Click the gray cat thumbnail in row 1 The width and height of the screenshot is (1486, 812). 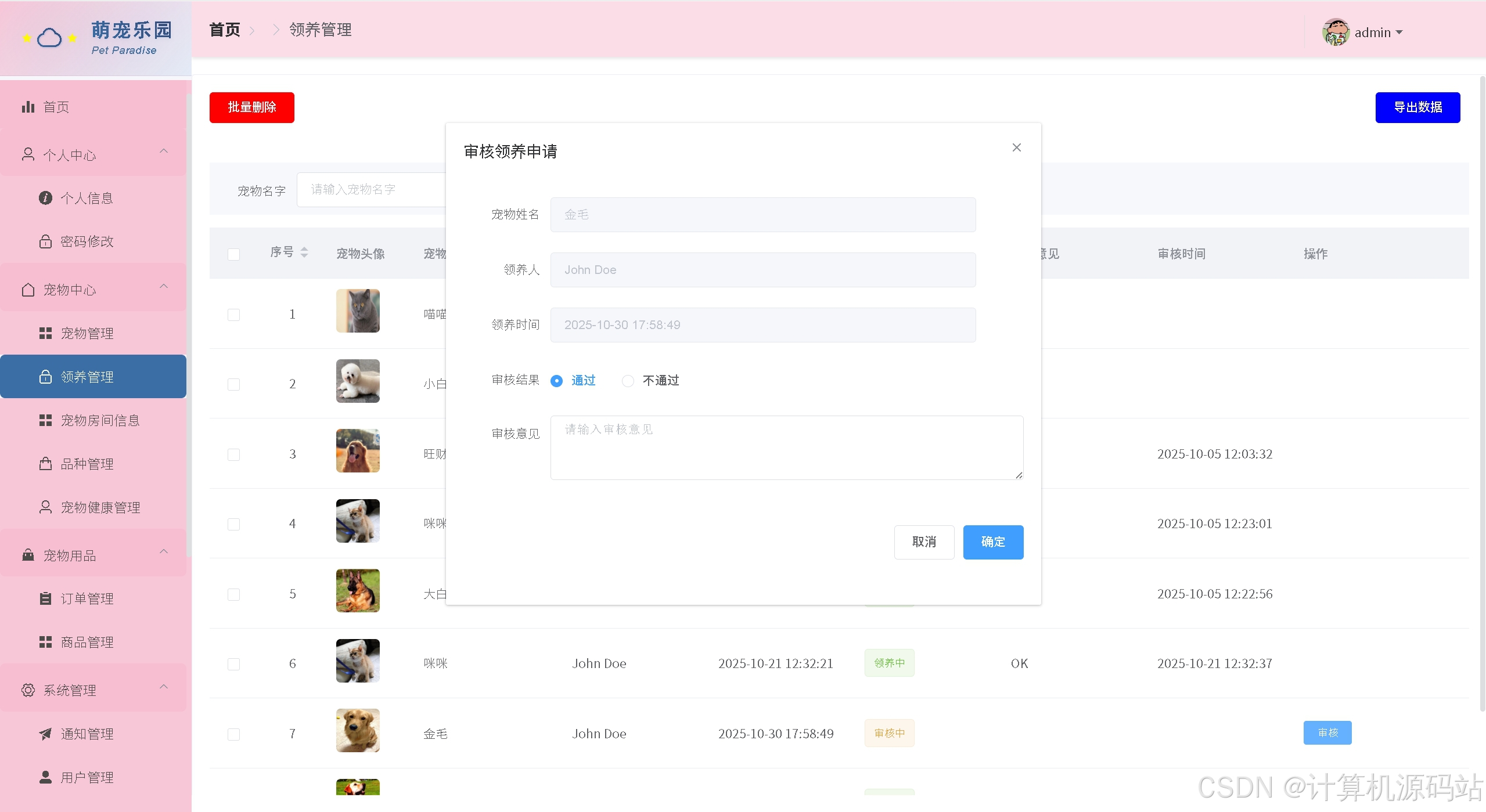[x=358, y=311]
